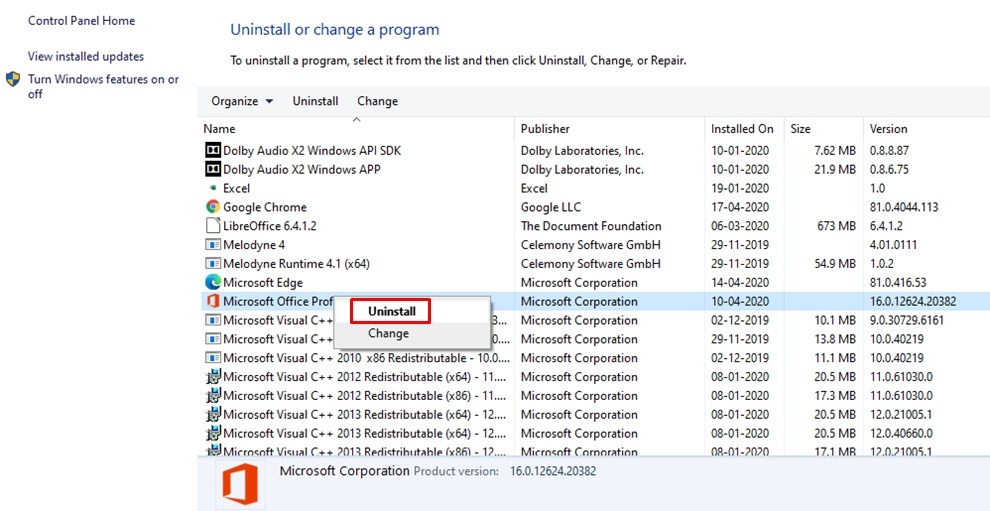The width and height of the screenshot is (990, 511).
Task: Click version 0.8.8.87 cell
Action: click(890, 150)
